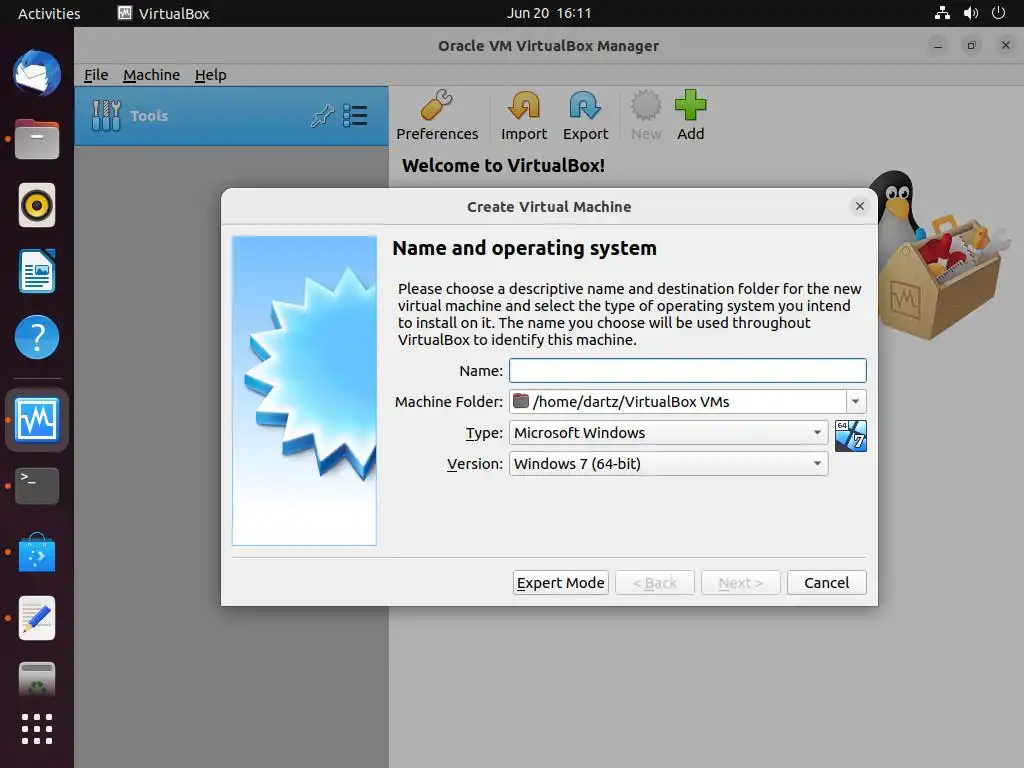Open Text Editor from the dock

tap(37, 618)
